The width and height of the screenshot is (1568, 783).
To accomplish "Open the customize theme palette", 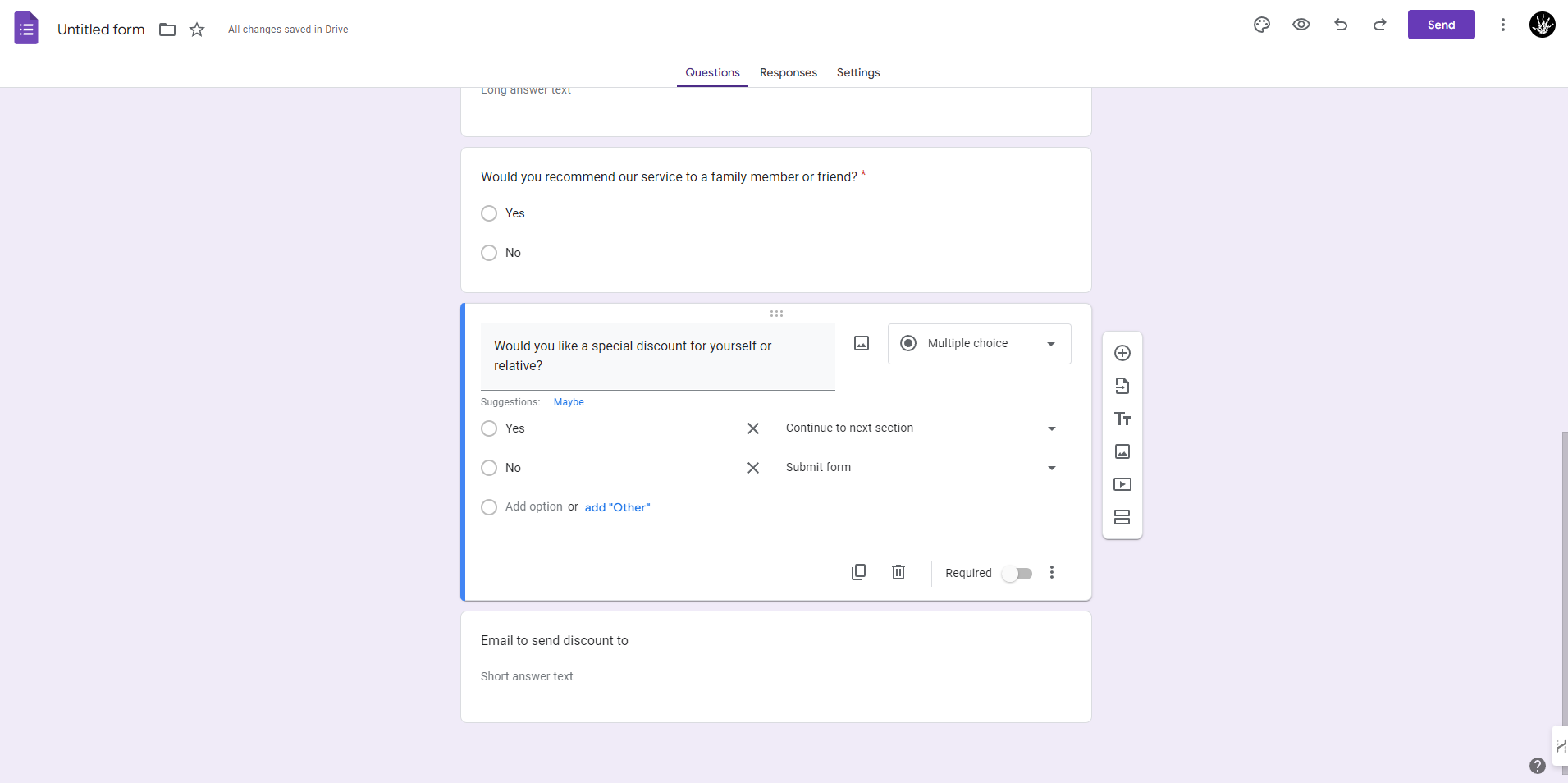I will tap(1262, 25).
